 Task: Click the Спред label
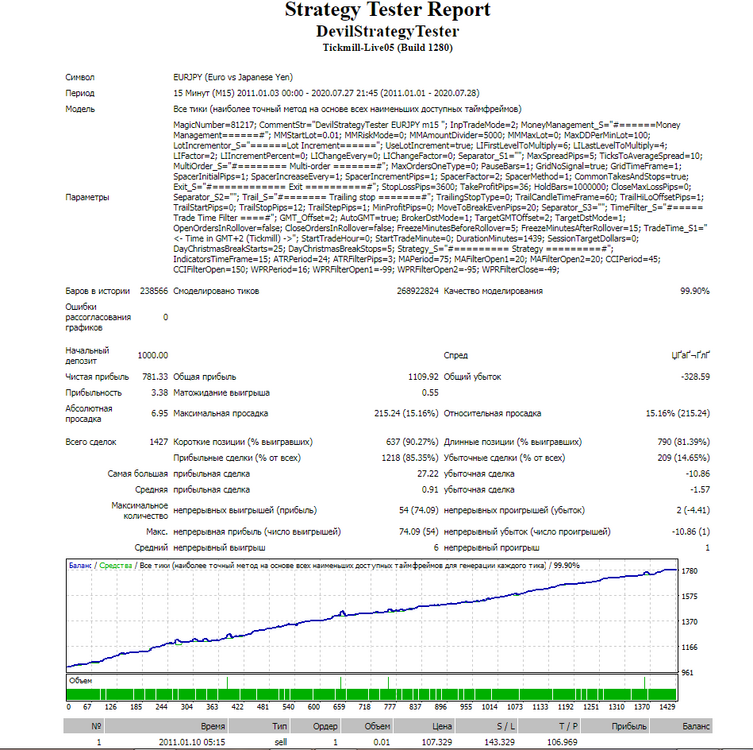click(456, 355)
